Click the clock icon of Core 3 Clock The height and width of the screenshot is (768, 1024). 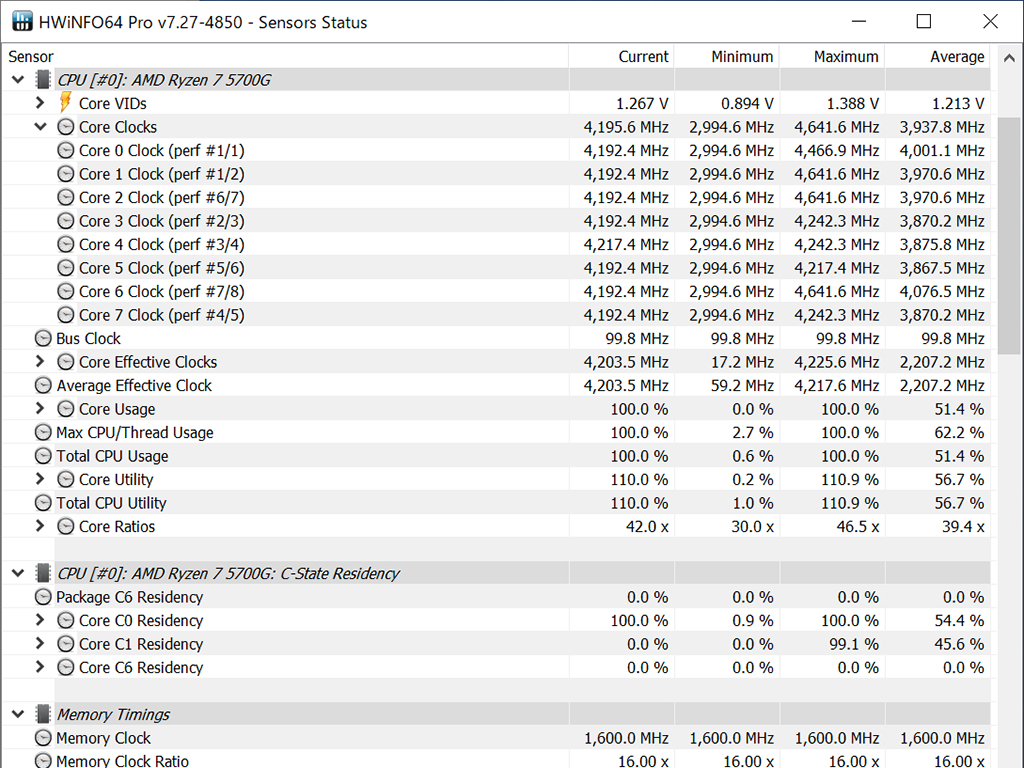coord(65,221)
